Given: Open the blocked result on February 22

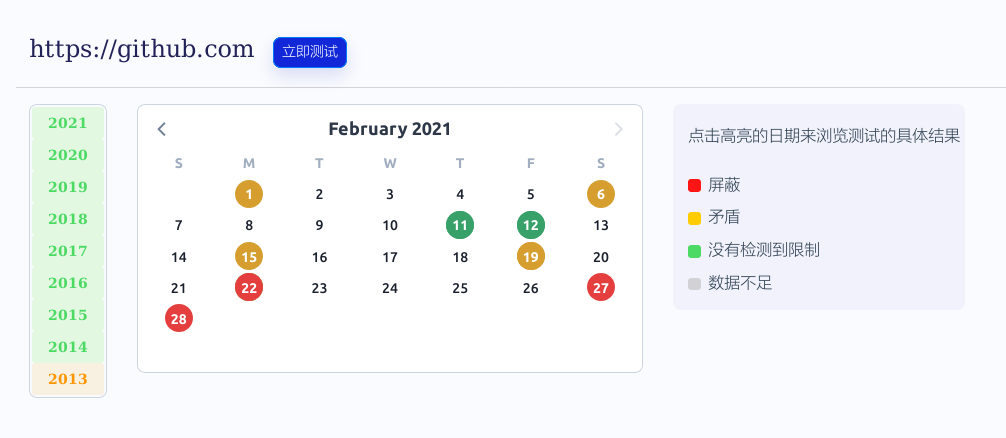Looking at the screenshot, I should pyautogui.click(x=249, y=288).
